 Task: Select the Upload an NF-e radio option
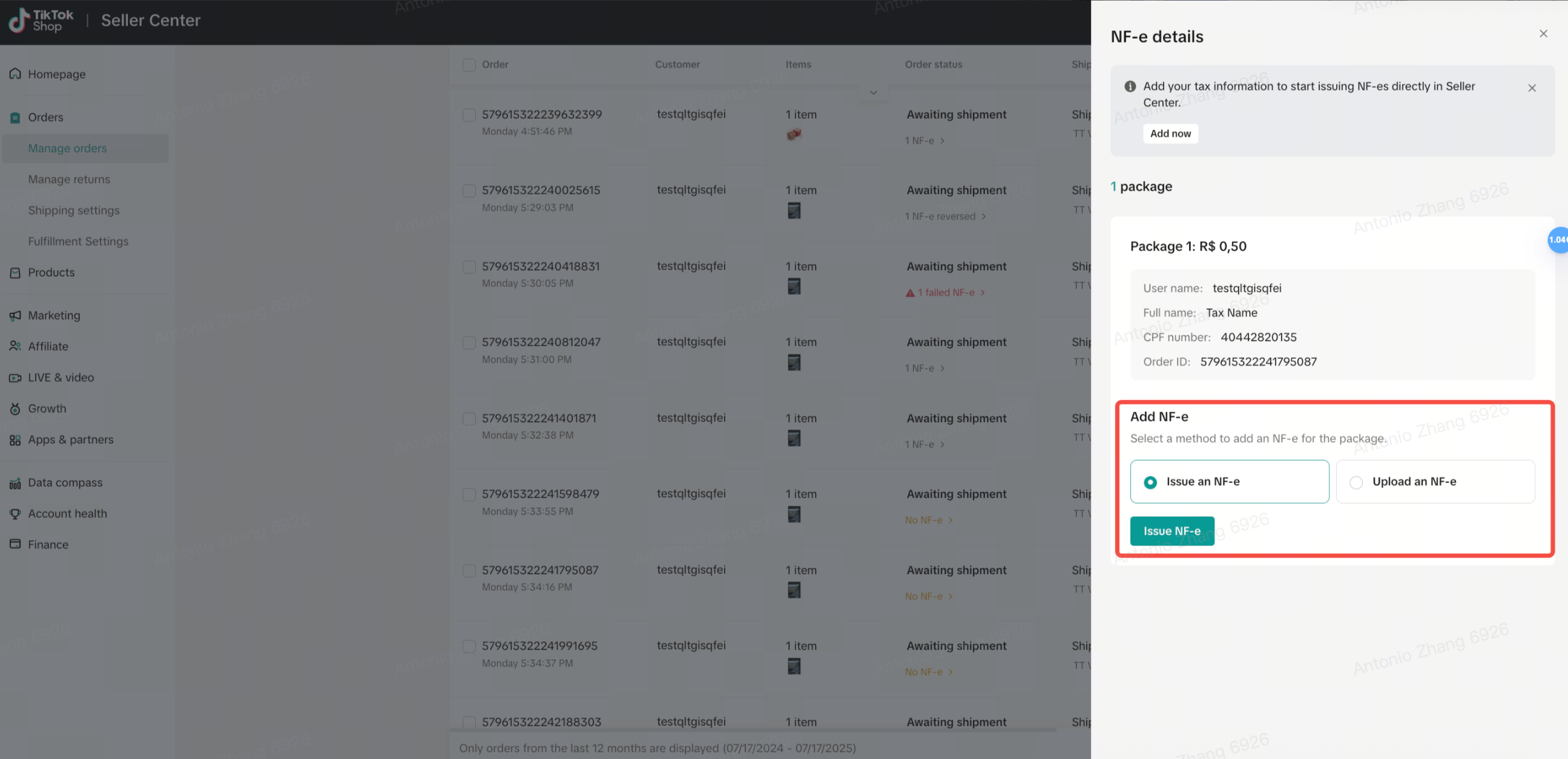[1356, 482]
